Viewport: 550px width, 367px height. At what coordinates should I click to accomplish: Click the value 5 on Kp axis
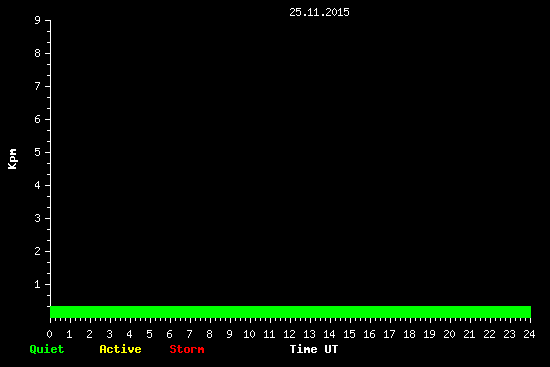pos(38,152)
